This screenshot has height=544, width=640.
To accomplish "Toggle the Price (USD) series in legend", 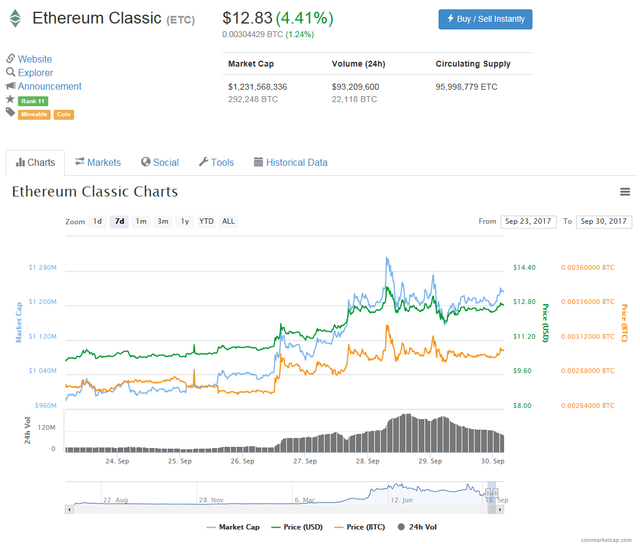I will [x=297, y=527].
